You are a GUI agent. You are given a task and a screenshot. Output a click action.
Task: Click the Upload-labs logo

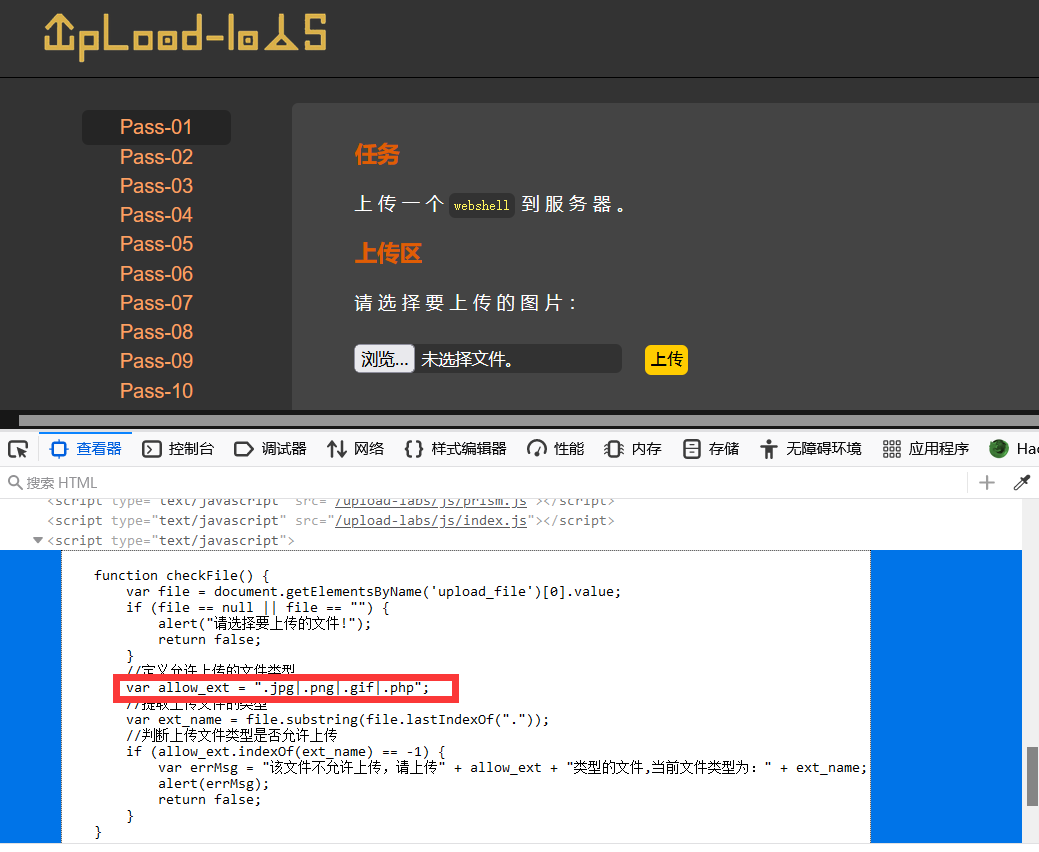[186, 36]
